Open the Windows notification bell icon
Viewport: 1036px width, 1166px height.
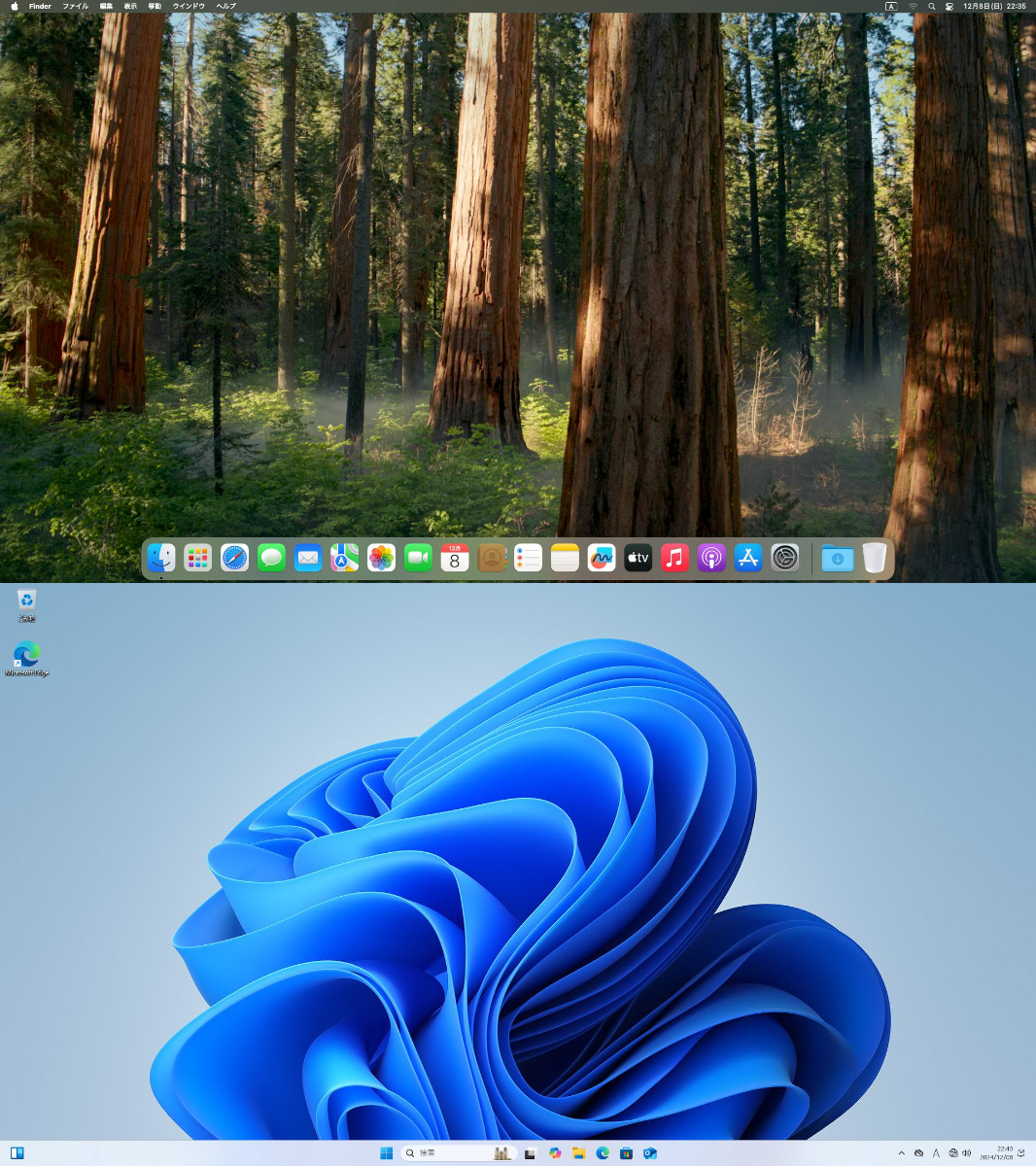pos(1021,1153)
